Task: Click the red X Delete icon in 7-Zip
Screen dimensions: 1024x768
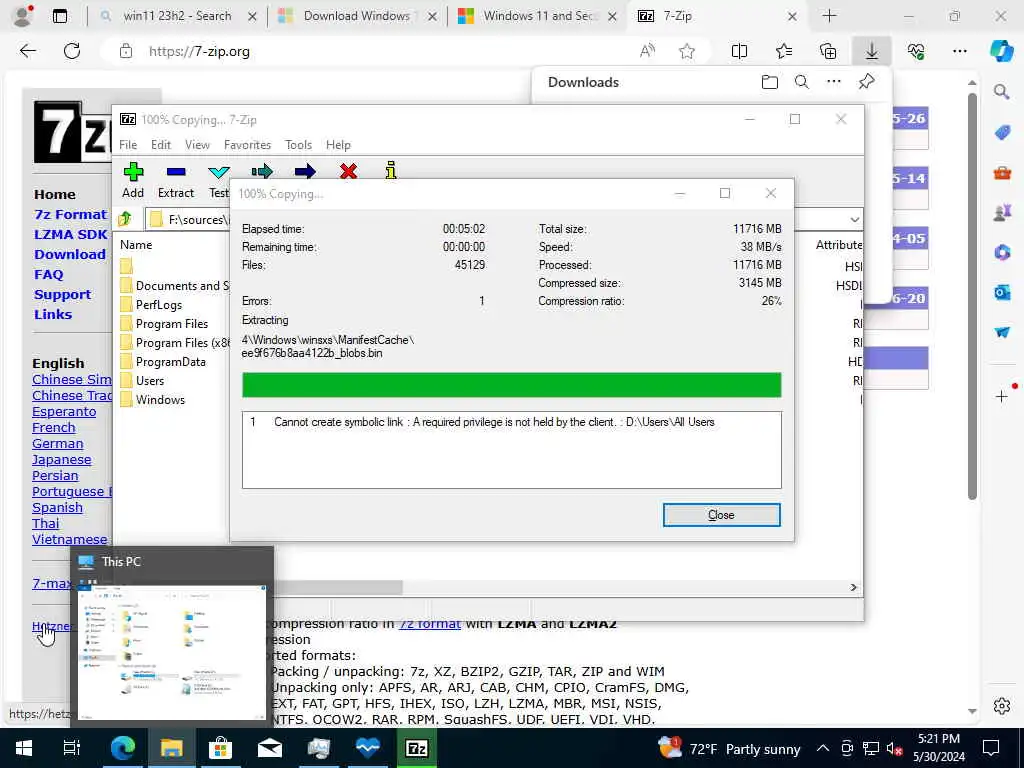Action: (x=348, y=172)
